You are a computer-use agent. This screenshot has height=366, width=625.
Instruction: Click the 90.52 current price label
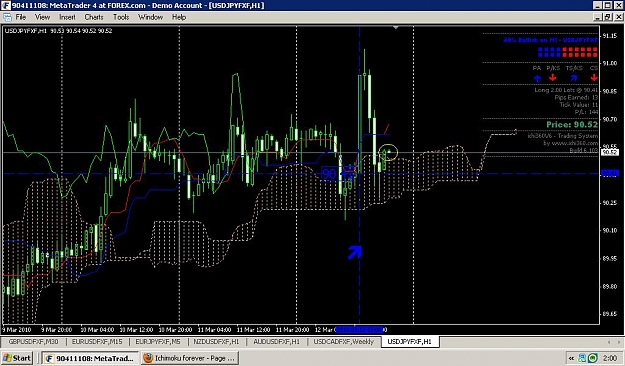tap(609, 152)
